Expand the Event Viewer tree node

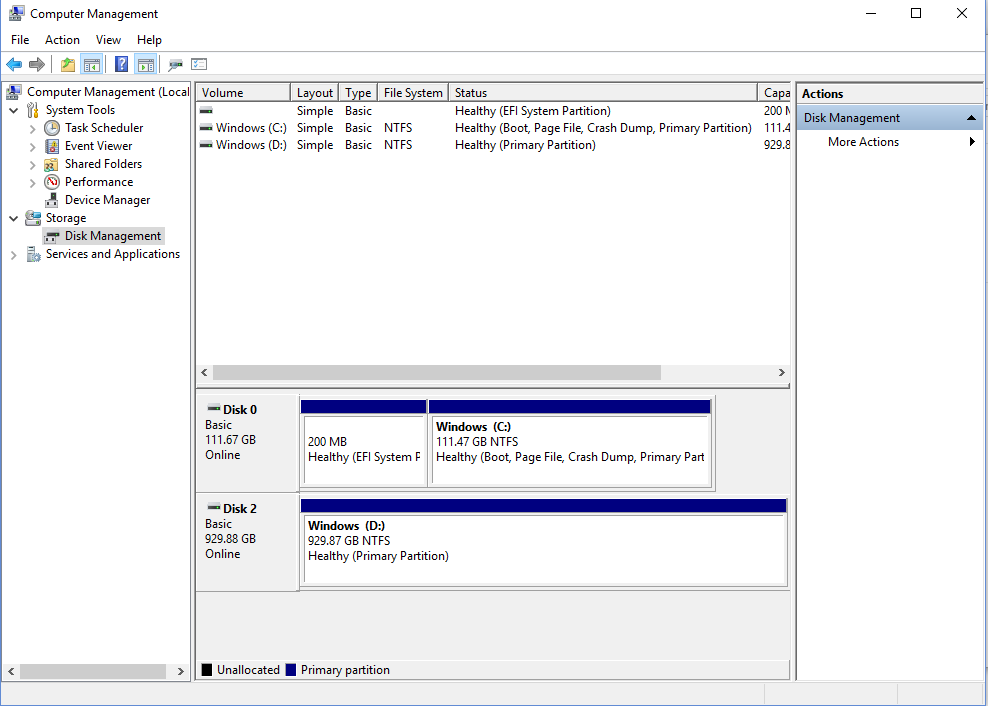[31, 145]
